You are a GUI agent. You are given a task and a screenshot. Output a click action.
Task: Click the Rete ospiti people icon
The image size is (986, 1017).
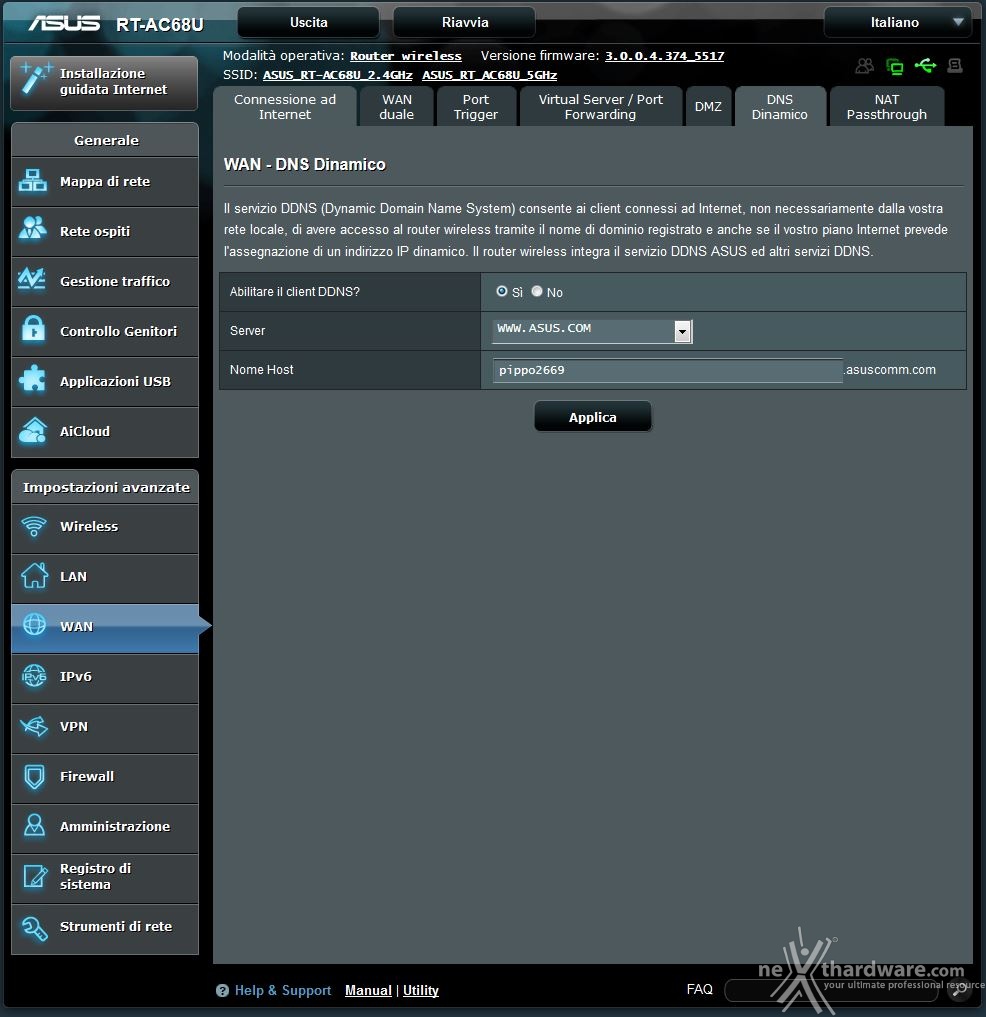32,228
